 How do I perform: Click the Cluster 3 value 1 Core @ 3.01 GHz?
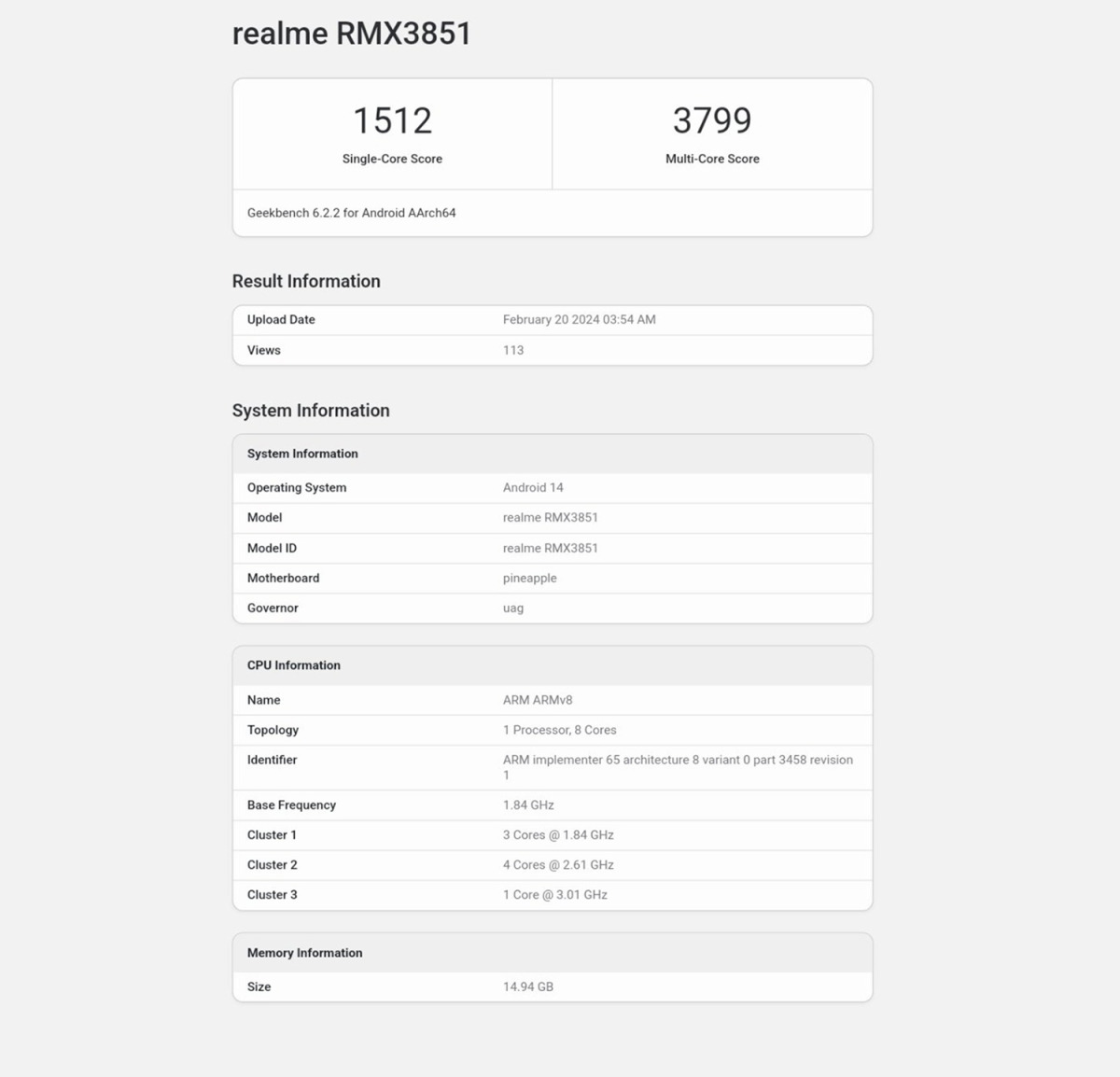pos(554,894)
